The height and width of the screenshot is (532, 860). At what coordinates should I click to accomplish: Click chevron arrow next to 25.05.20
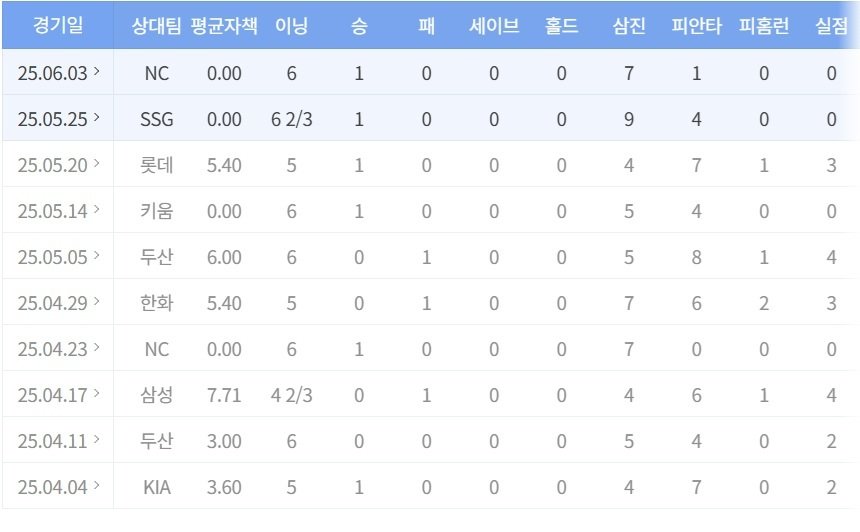(97, 163)
